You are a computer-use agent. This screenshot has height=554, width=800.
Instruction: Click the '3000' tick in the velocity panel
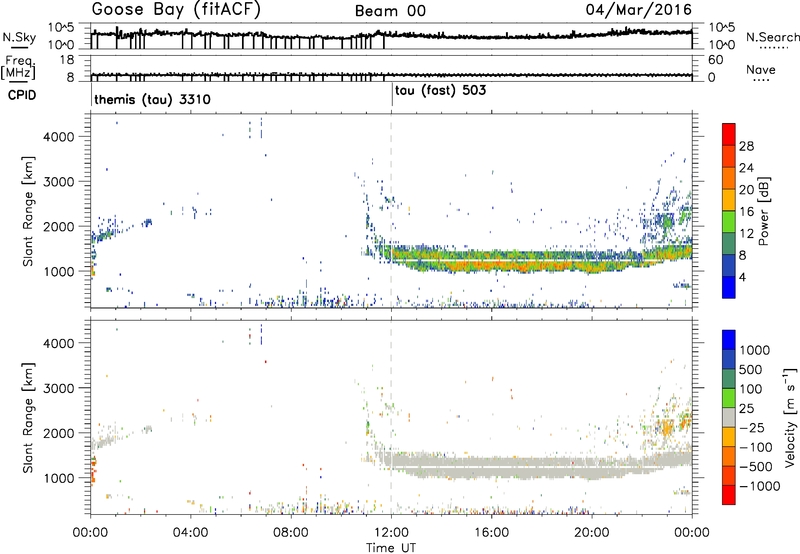[x=59, y=388]
